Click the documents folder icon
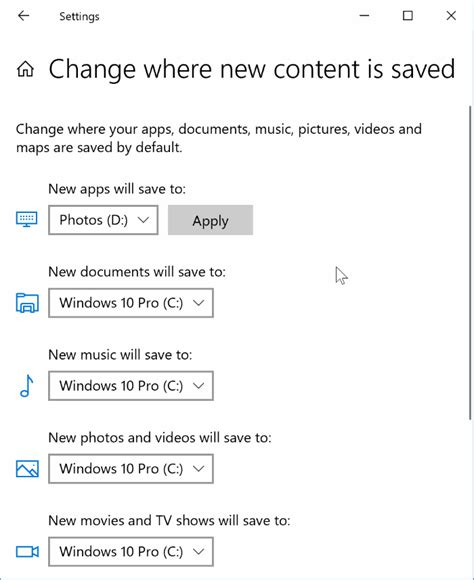This screenshot has width=474, height=580. pos(27,303)
